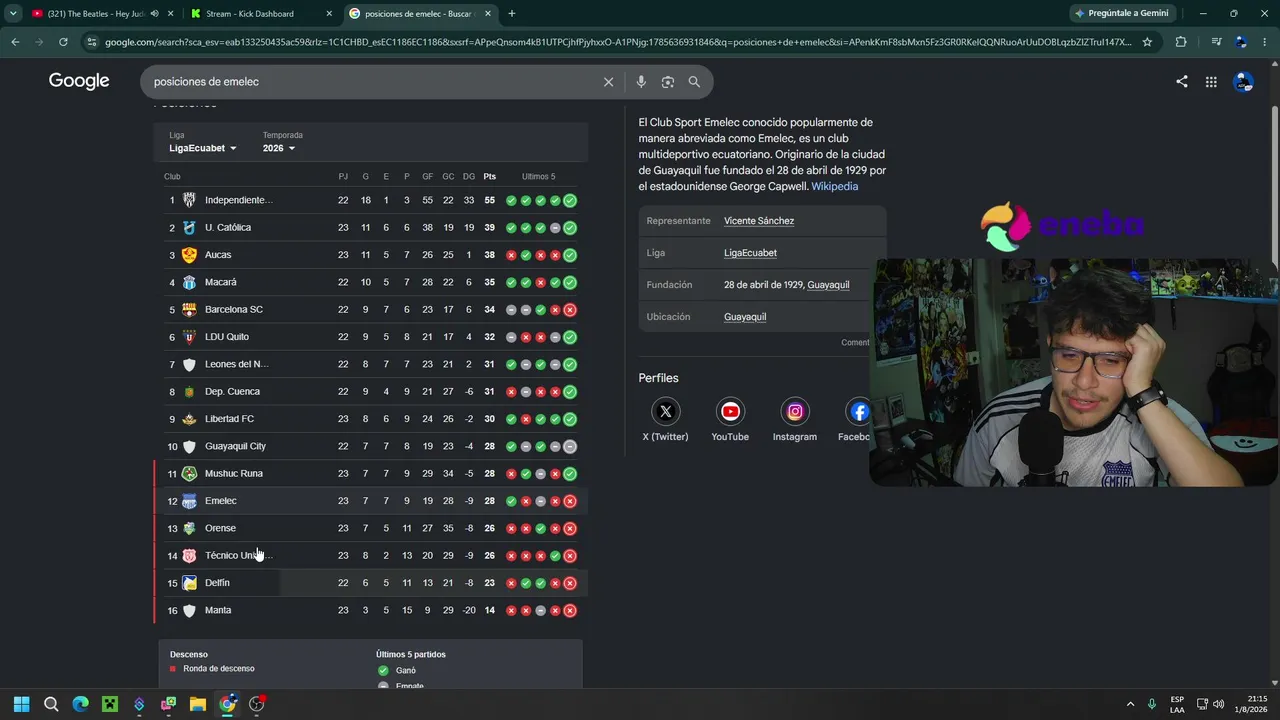Clear the Google search box text

pyautogui.click(x=608, y=82)
